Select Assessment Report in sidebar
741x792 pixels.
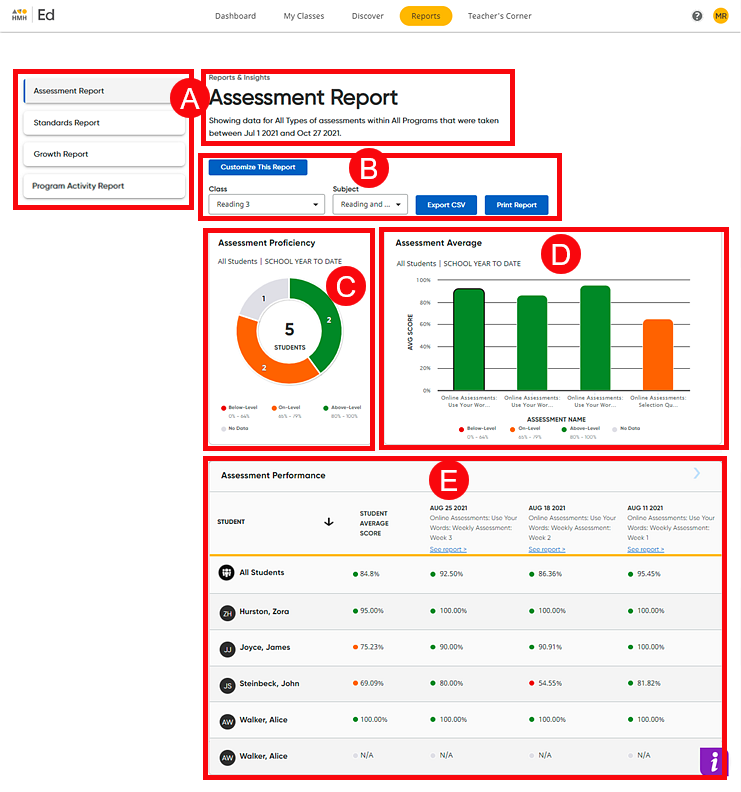pos(104,91)
